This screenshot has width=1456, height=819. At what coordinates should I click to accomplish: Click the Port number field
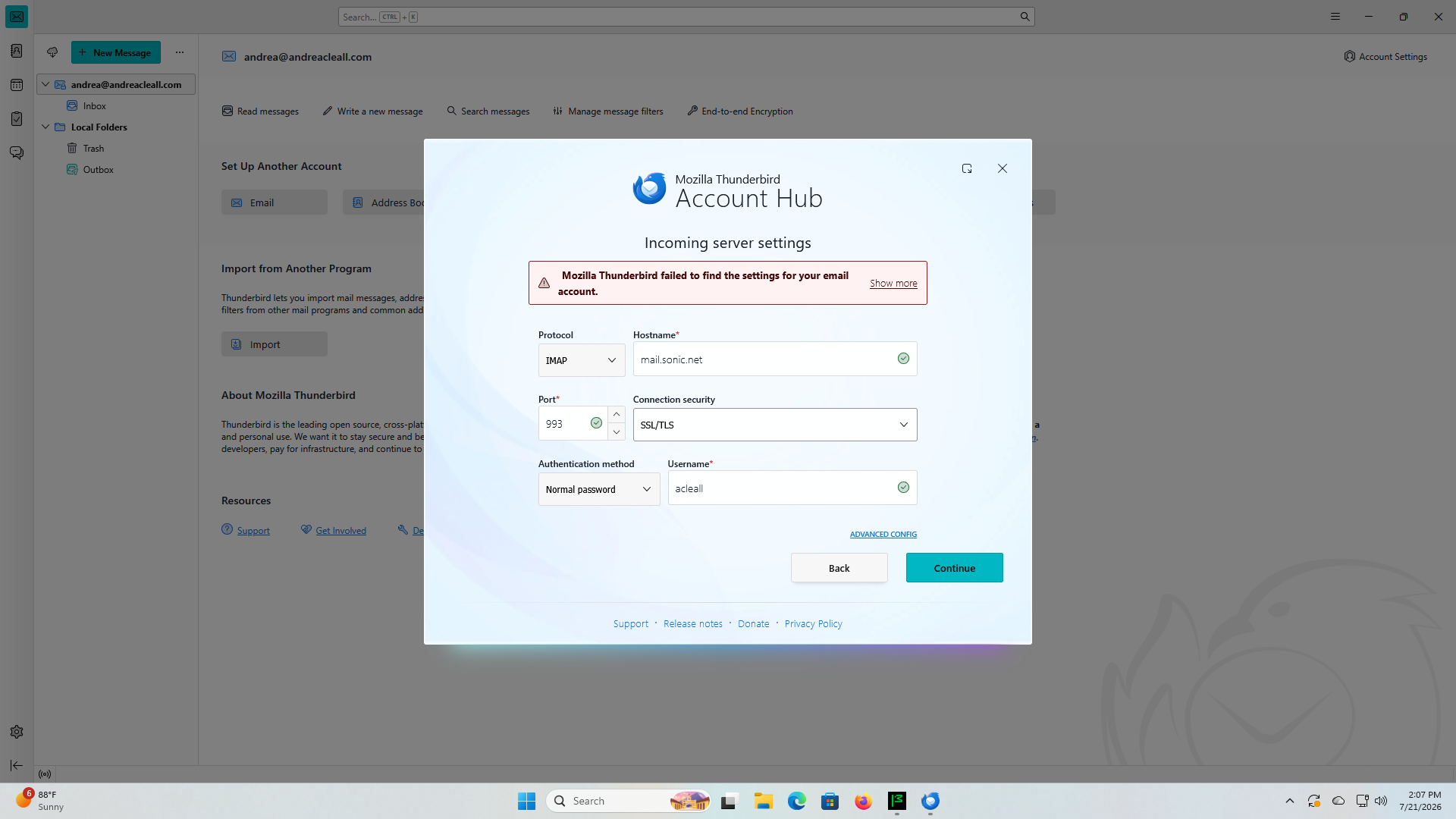click(x=573, y=423)
